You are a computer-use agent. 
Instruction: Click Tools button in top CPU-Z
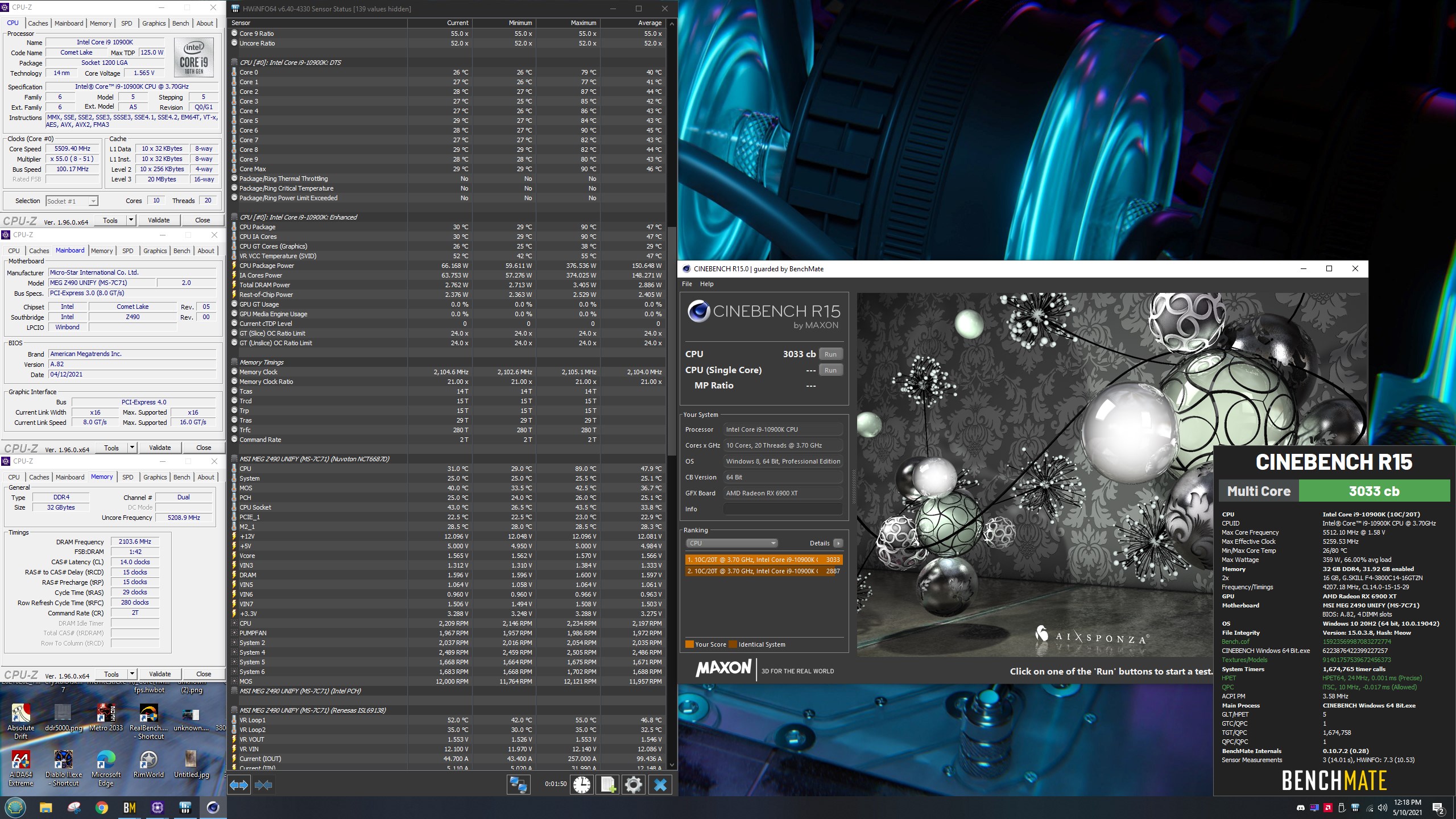(x=110, y=220)
